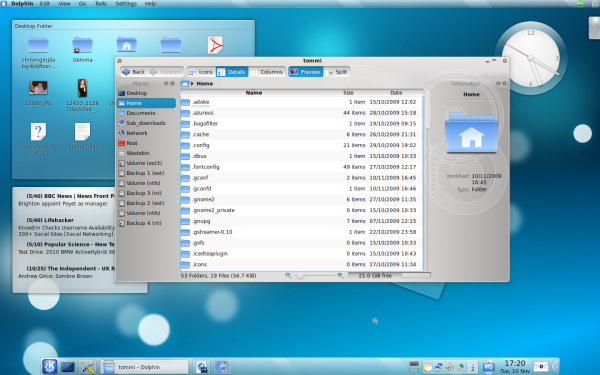
Task: Click the show desktop icon in panel
Action: [x=67, y=367]
